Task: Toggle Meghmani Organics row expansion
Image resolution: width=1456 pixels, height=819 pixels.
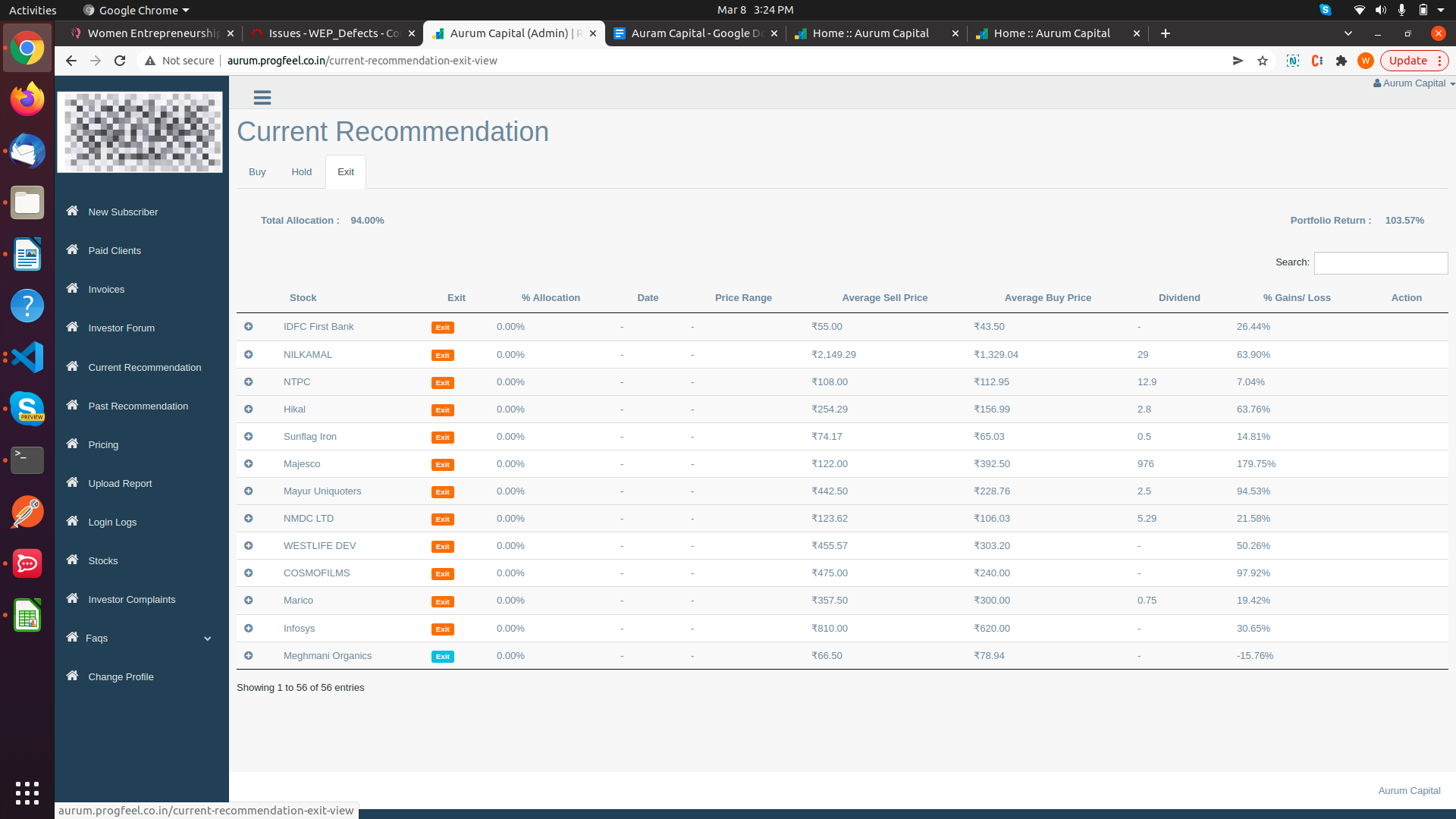Action: (248, 654)
